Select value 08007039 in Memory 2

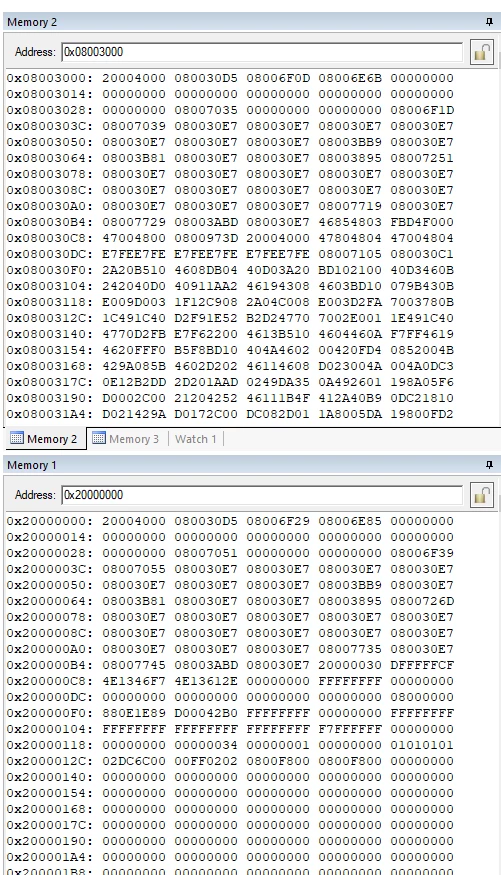134,126
